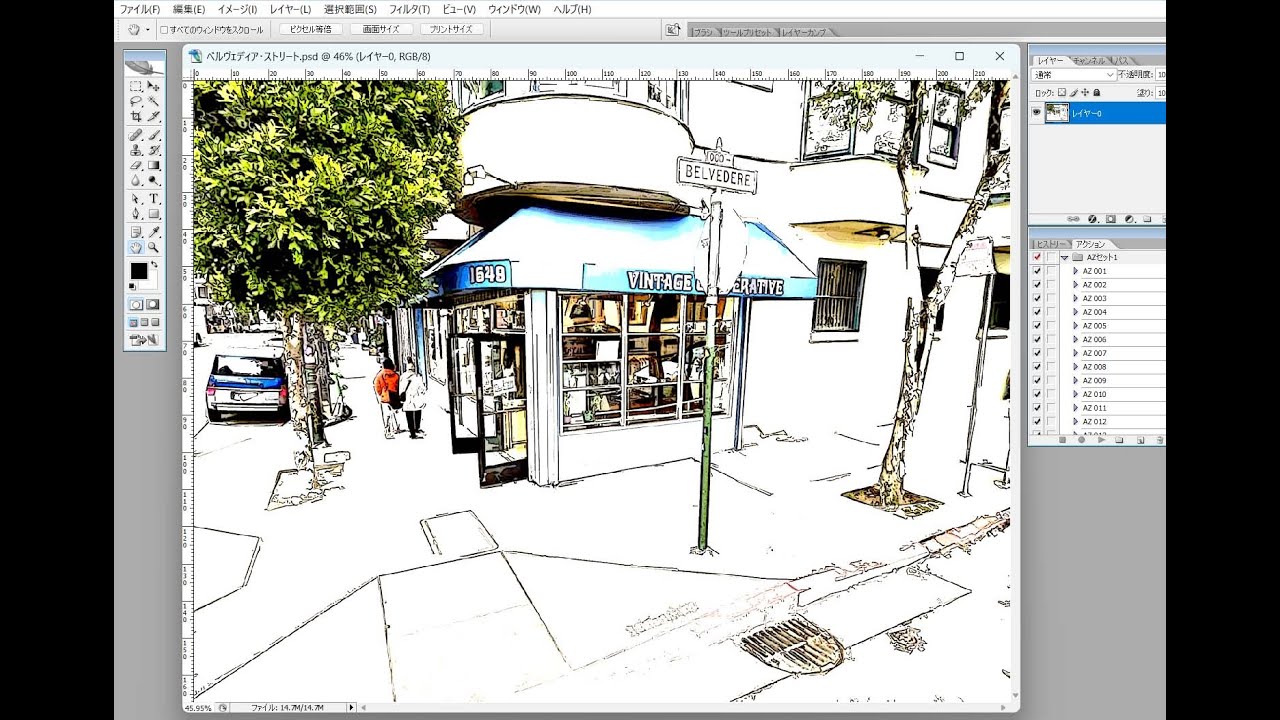Screen dimensions: 1280x720
Task: Expand action AZ 005
Action: tap(1075, 326)
